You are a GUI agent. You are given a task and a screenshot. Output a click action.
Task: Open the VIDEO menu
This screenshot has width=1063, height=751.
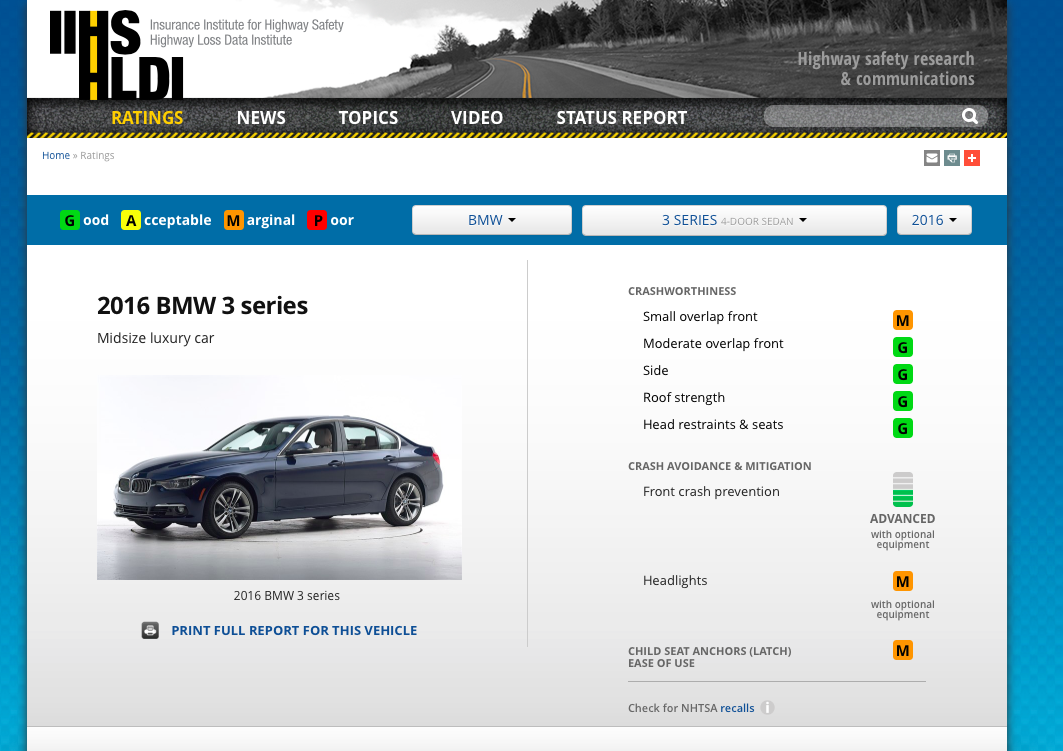477,118
